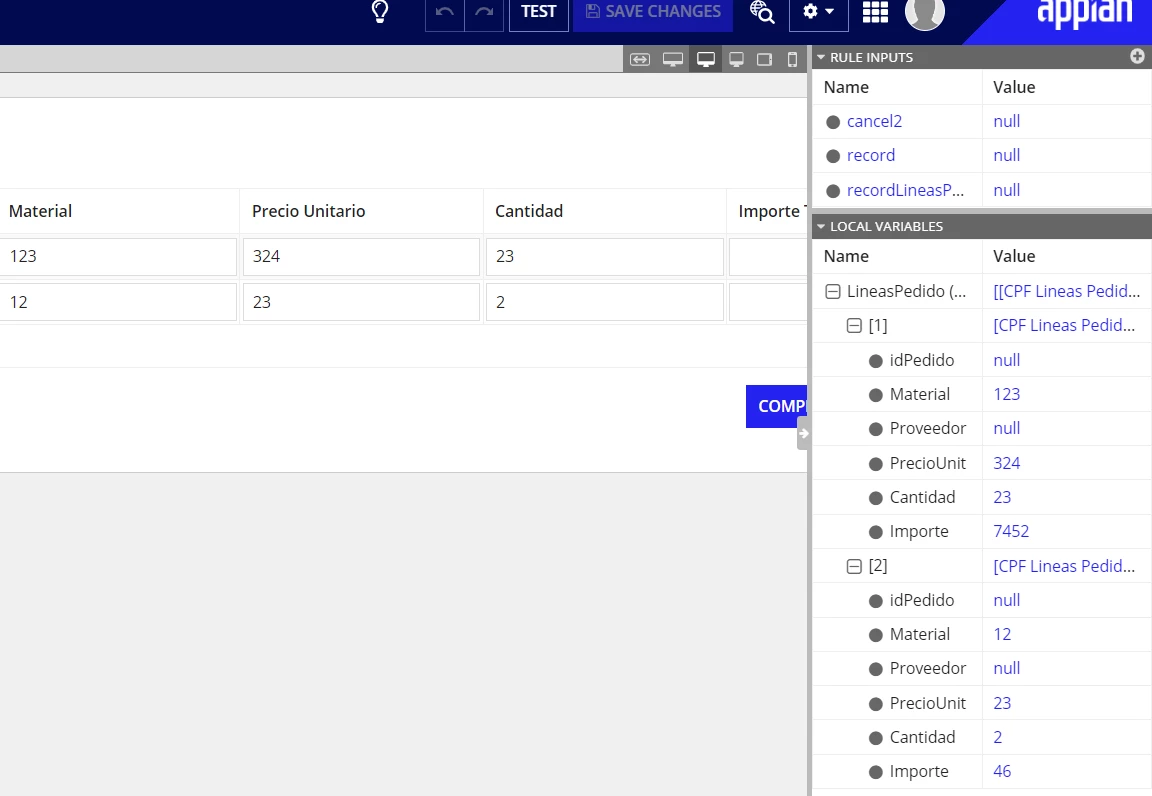This screenshot has height=796, width=1152.
Task: Click the TEST button
Action: click(539, 12)
